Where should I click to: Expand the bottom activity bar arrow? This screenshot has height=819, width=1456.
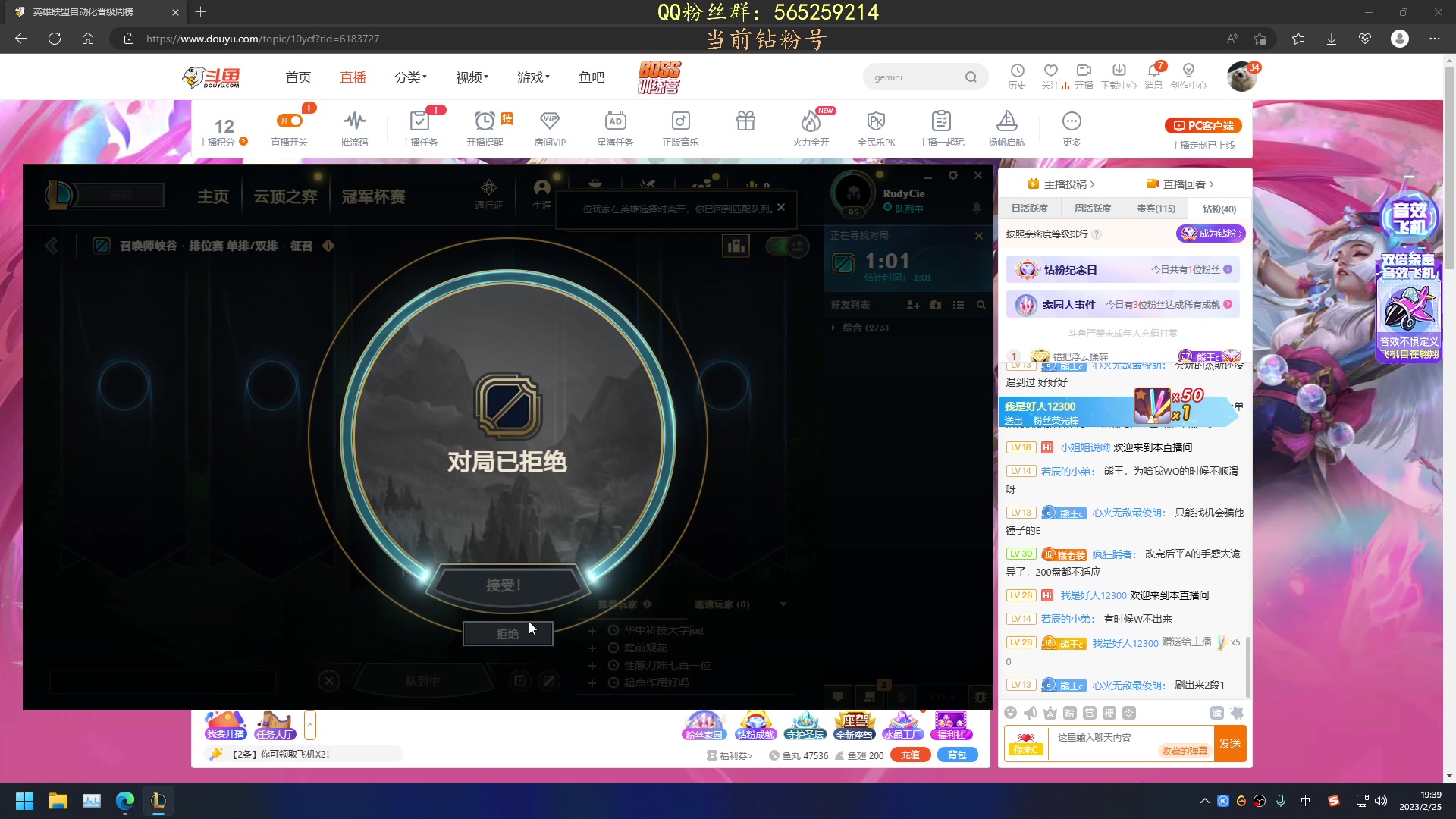point(310,726)
